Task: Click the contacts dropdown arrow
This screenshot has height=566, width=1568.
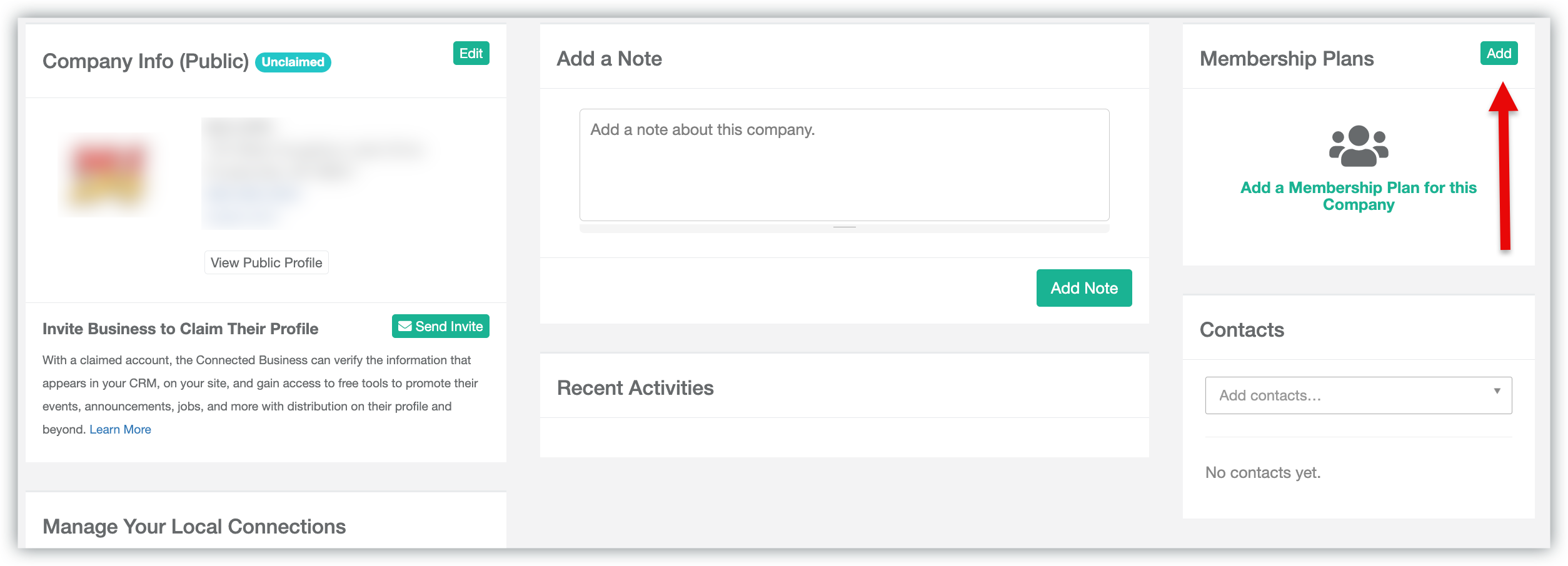Action: tap(1497, 391)
